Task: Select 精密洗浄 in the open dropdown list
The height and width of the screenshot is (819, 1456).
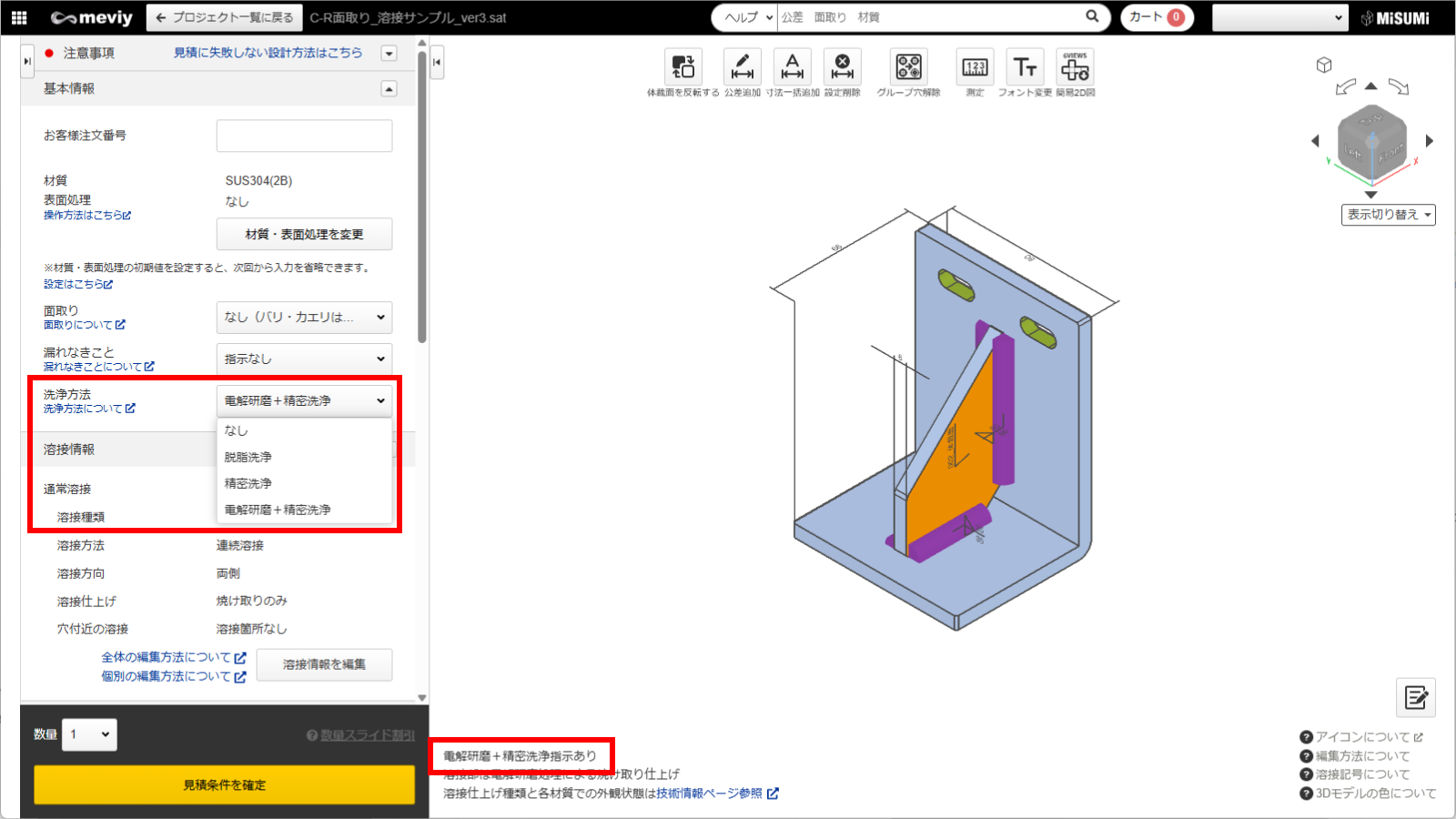Action: click(x=248, y=483)
